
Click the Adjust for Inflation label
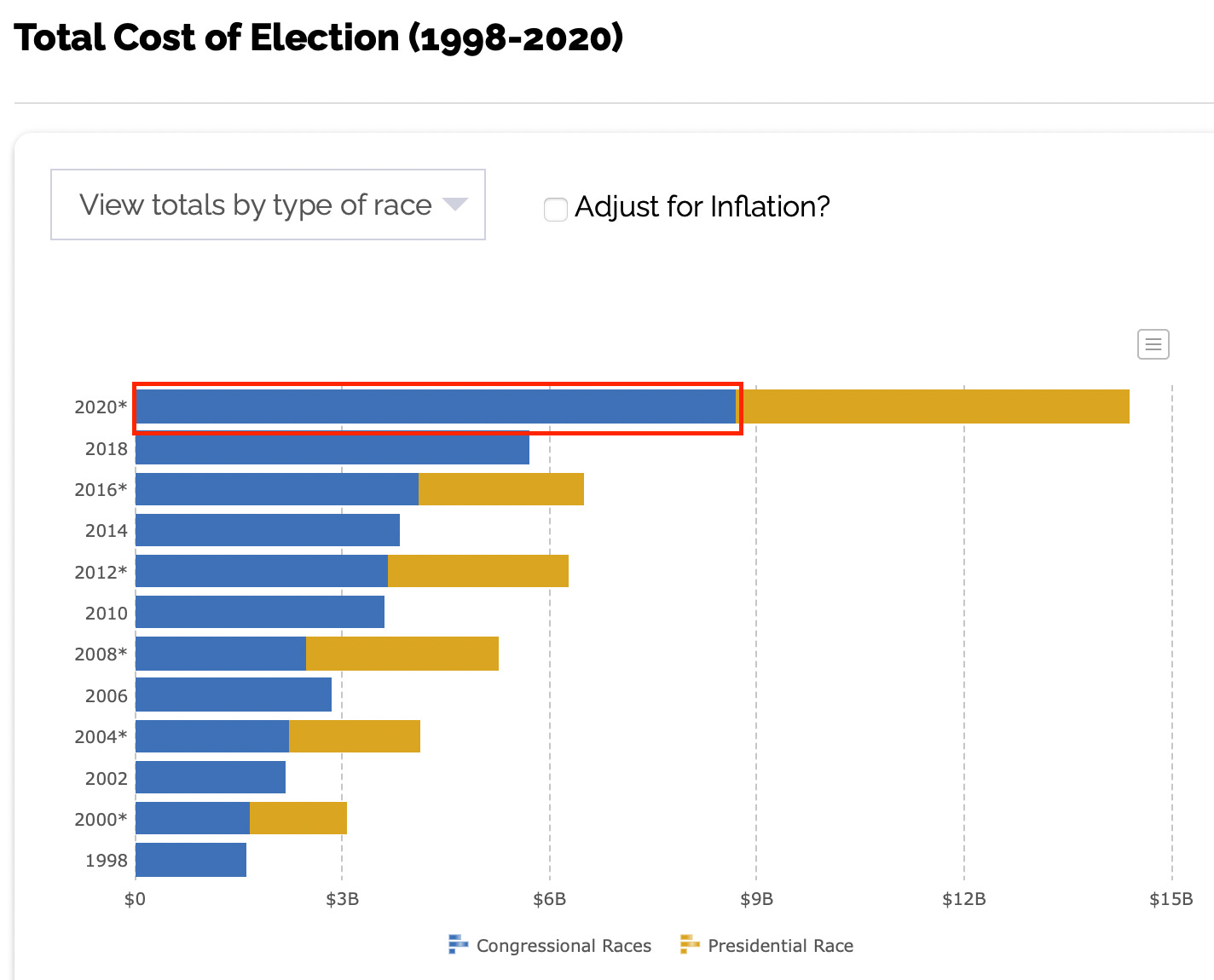tap(702, 206)
